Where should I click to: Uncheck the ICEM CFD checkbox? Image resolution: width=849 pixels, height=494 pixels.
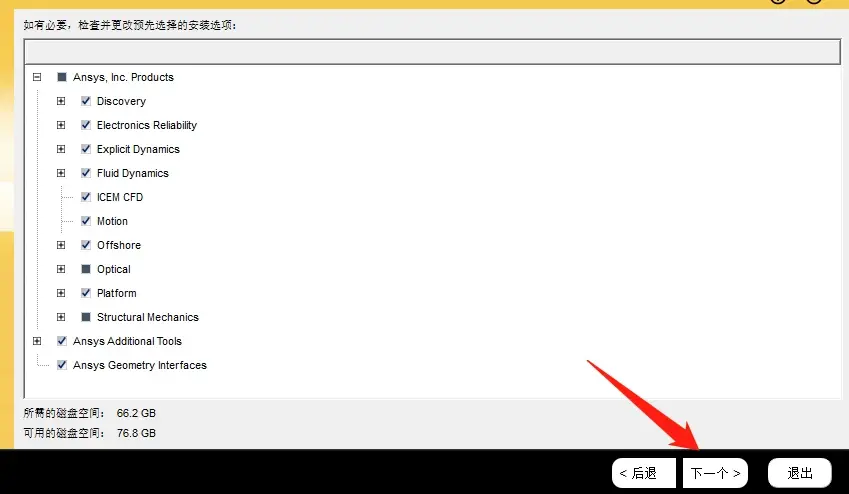[x=86, y=197]
